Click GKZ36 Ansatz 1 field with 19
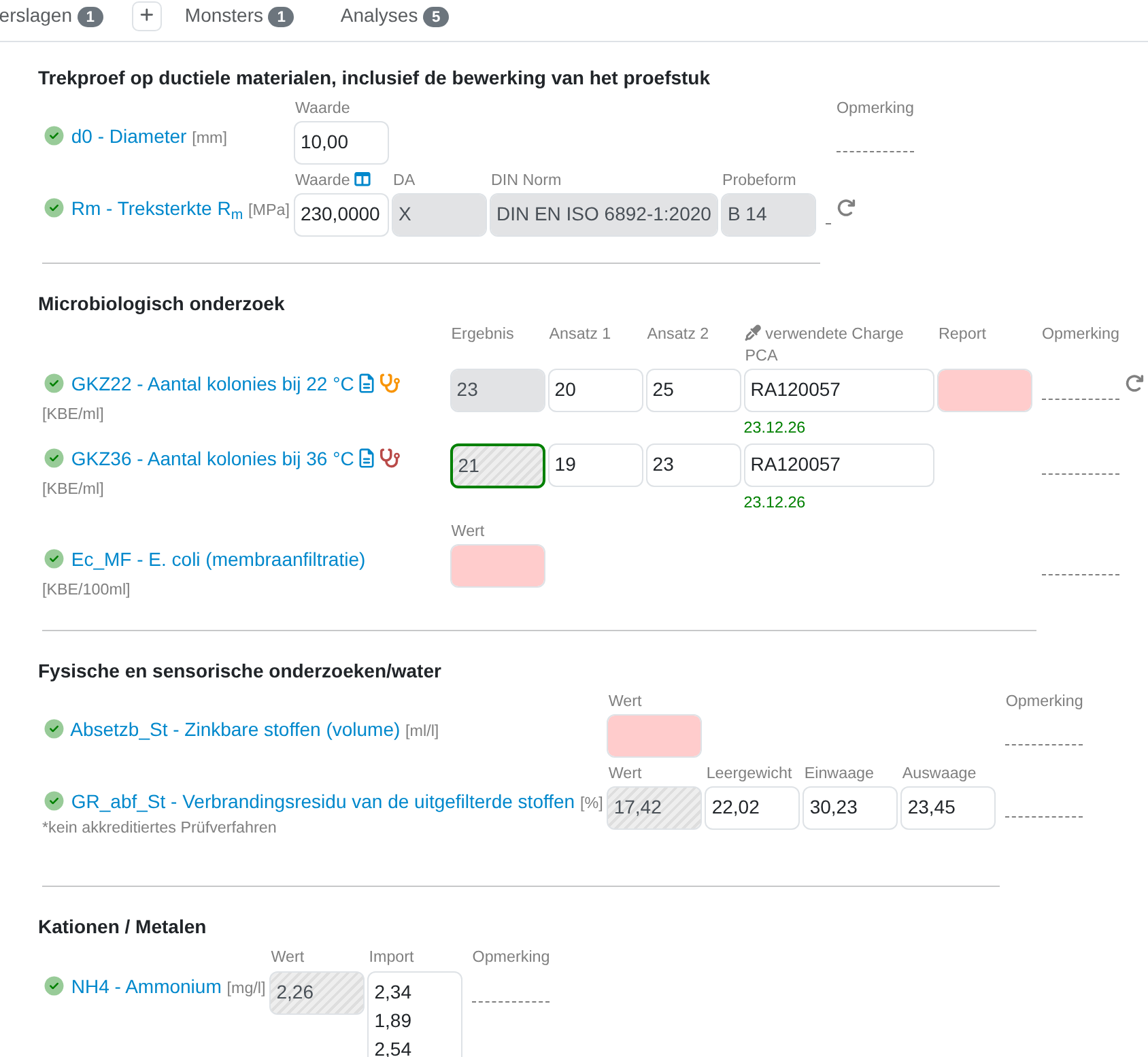 (596, 465)
